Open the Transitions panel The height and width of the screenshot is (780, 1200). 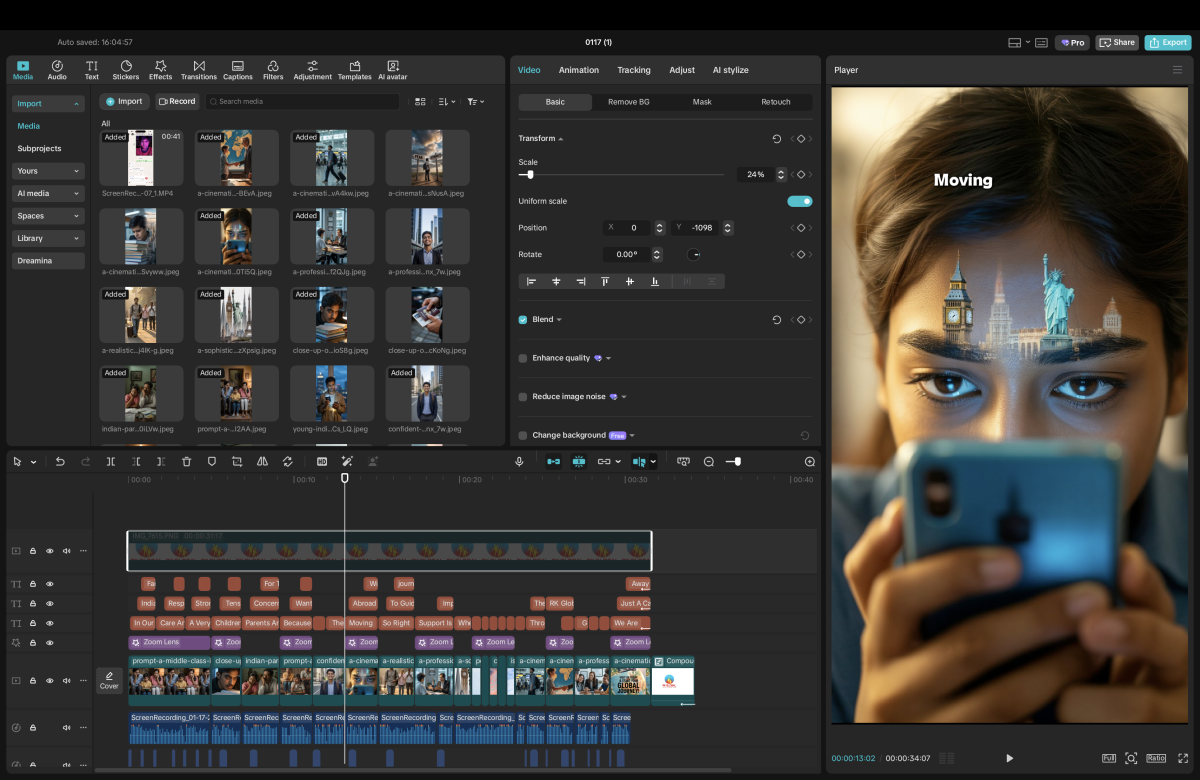tap(199, 70)
